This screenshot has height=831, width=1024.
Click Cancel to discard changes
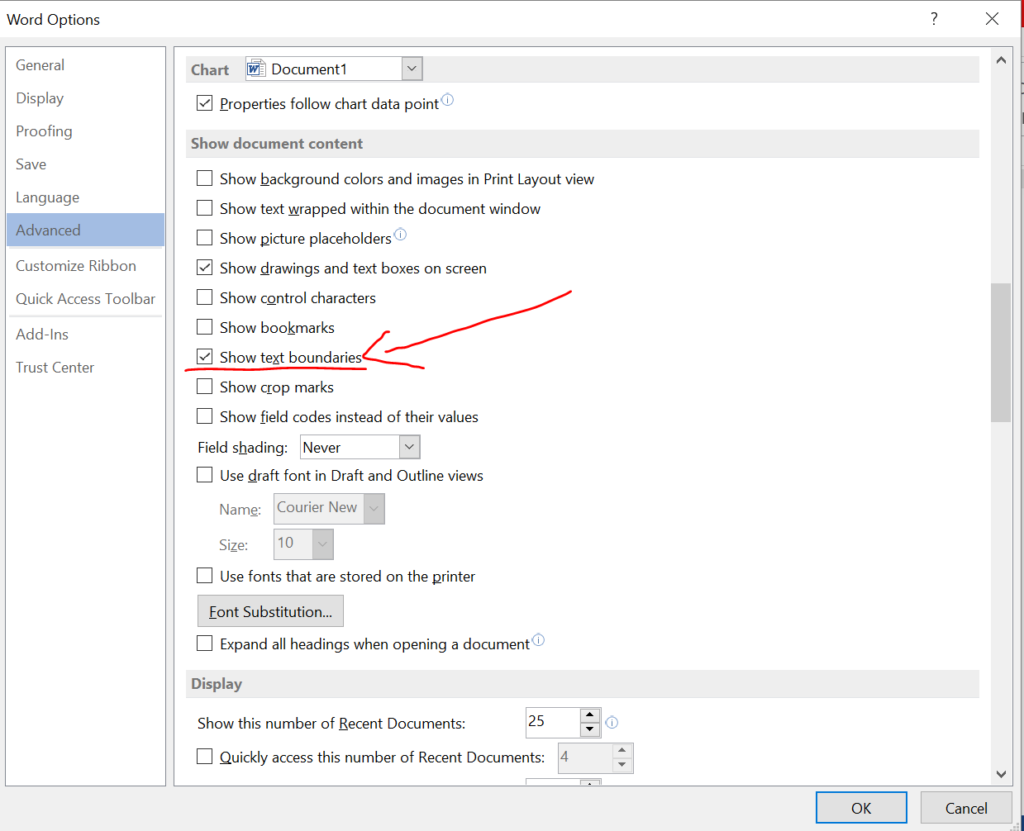[966, 808]
